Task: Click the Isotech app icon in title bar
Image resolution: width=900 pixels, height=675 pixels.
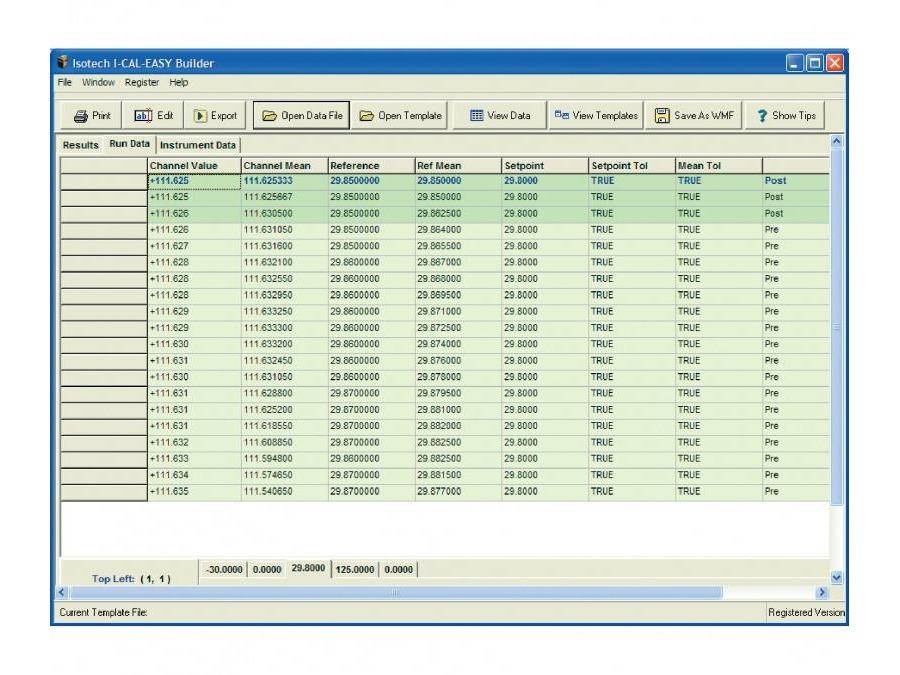Action: (x=62, y=62)
